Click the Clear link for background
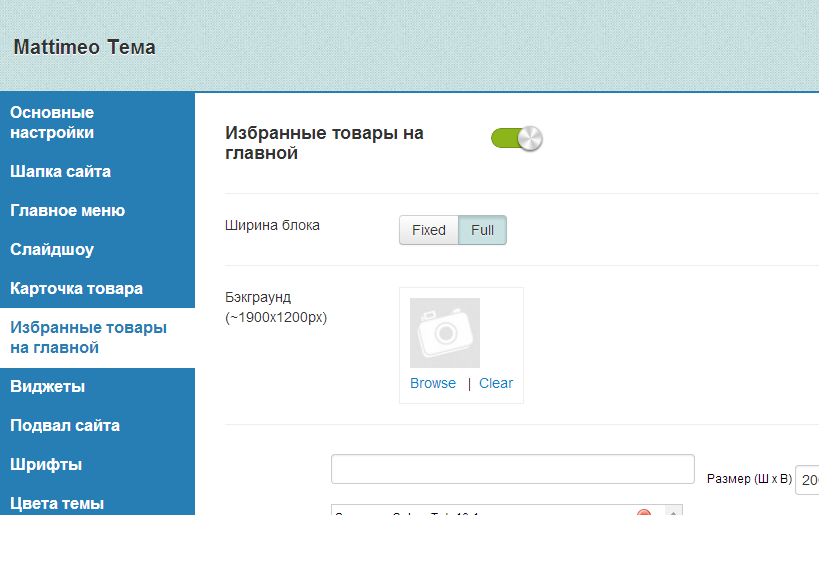819x571 pixels. 496,383
